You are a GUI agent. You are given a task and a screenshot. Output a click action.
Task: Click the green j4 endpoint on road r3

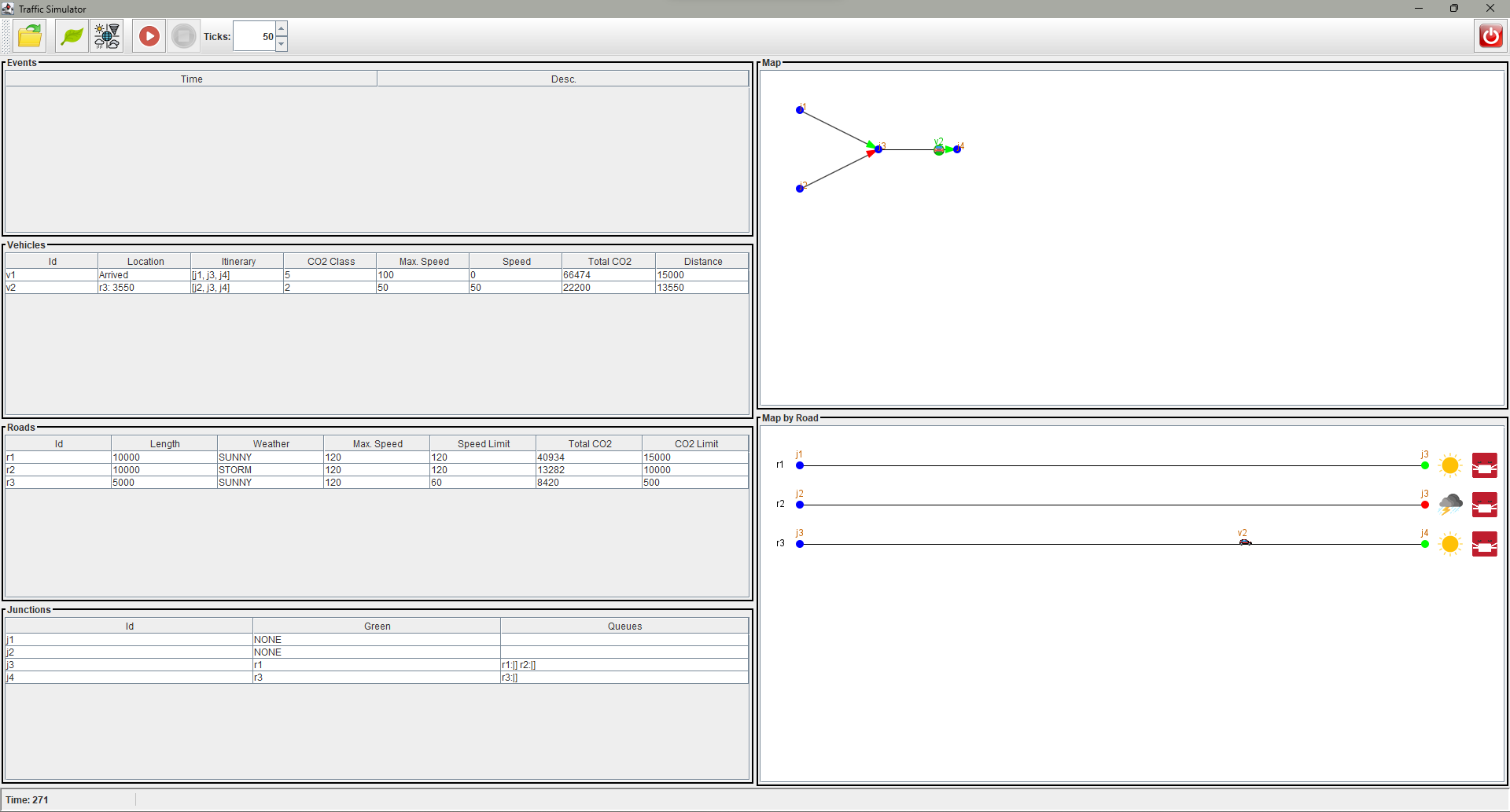(1425, 544)
